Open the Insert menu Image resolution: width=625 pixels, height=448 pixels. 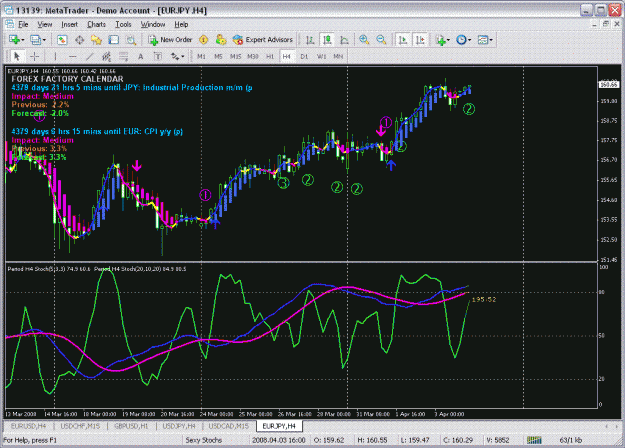69,25
